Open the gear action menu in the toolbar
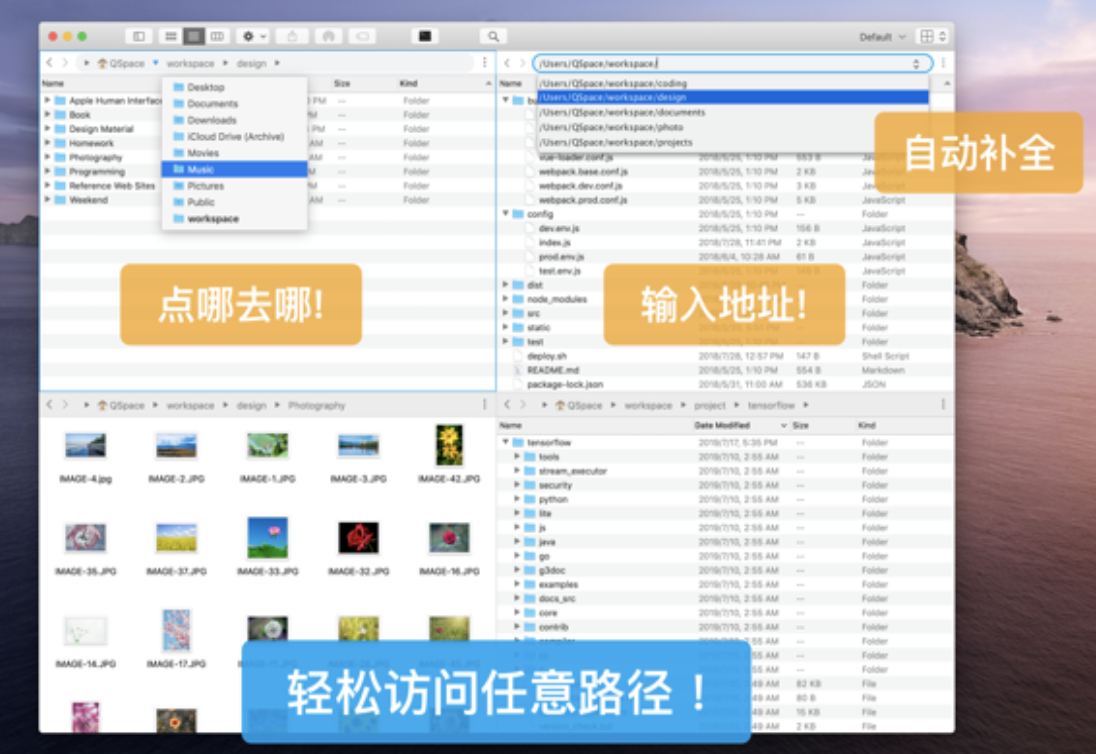Viewport: 1096px width, 754px height. [247, 35]
